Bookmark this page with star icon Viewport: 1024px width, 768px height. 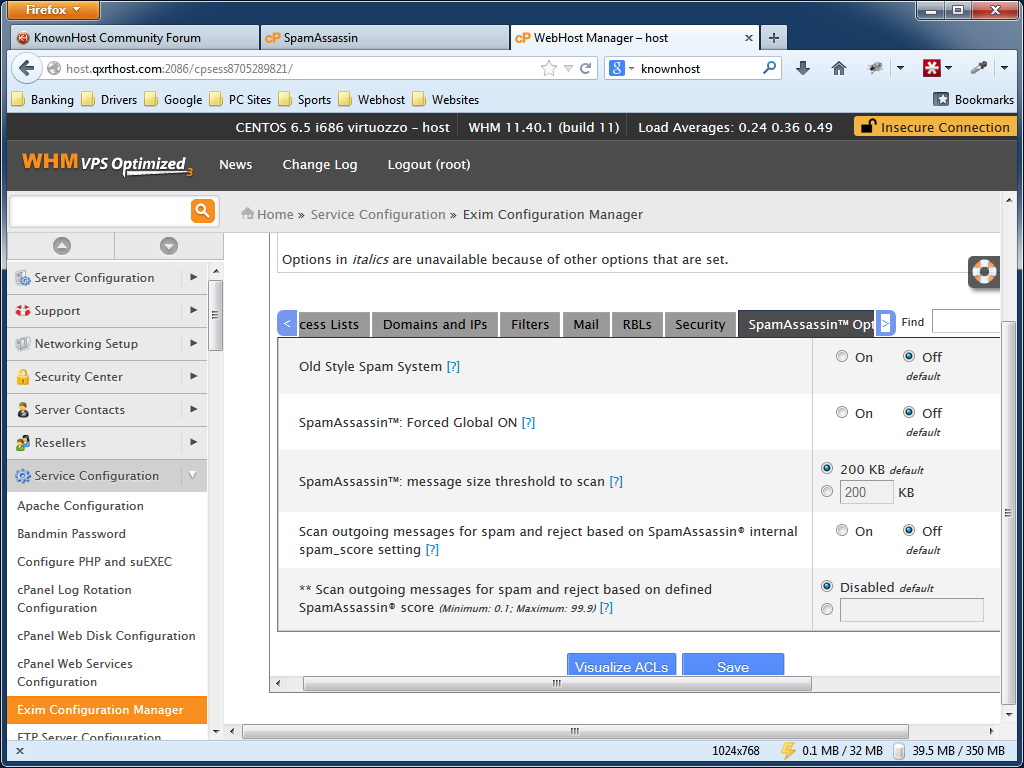pyautogui.click(x=548, y=68)
